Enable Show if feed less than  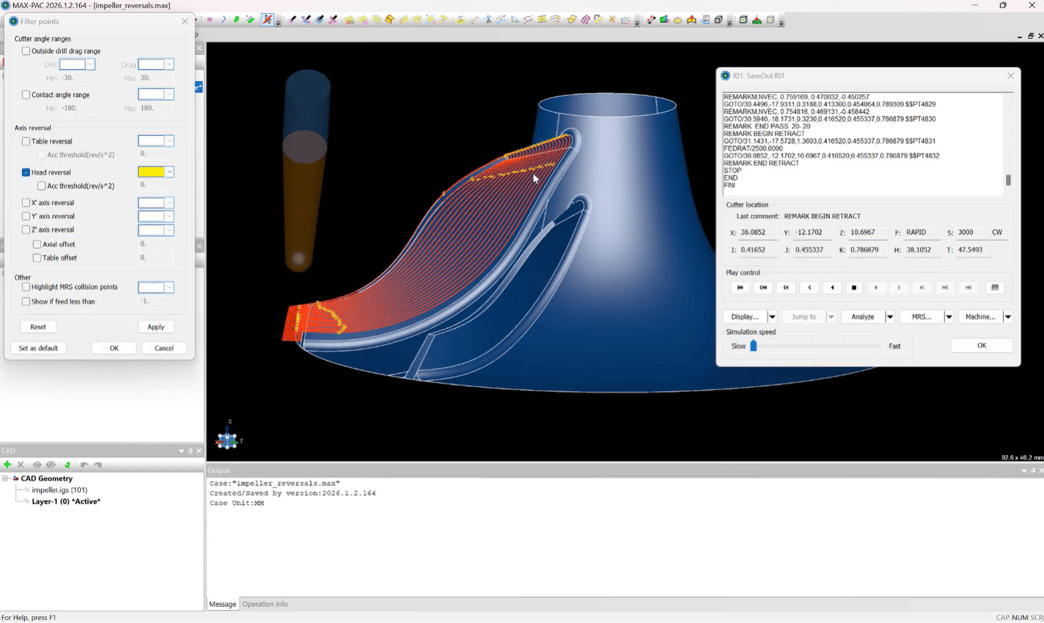click(x=26, y=302)
